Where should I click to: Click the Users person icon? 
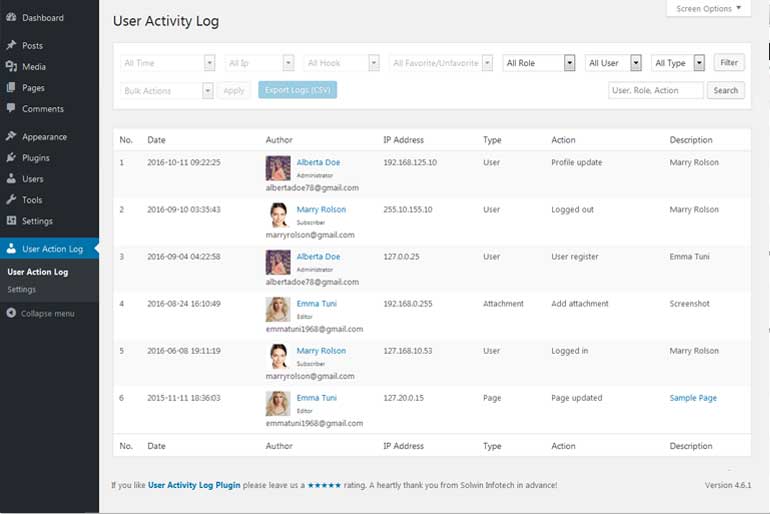(11, 178)
